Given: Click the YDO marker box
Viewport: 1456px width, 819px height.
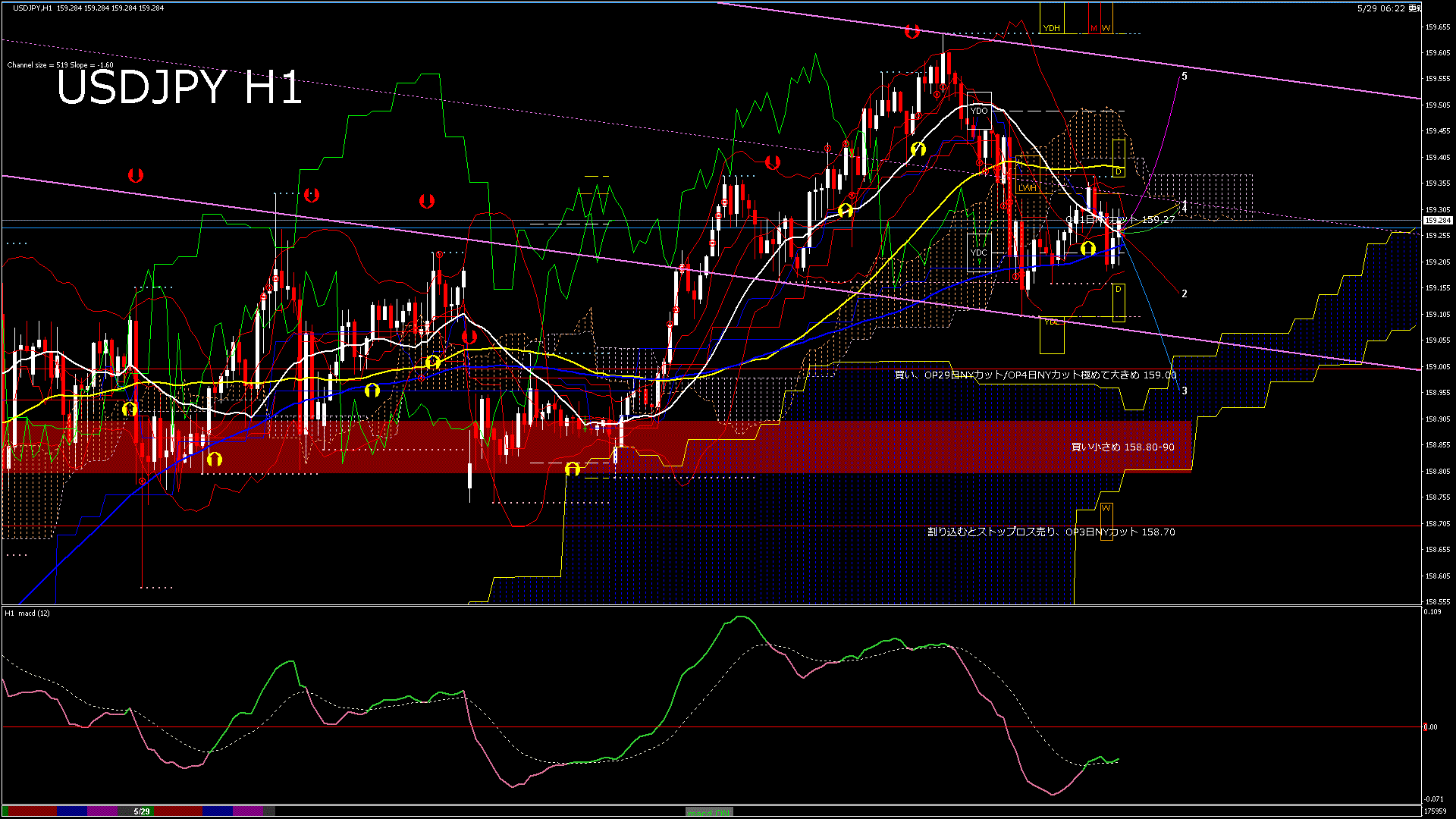Looking at the screenshot, I should 979,111.
